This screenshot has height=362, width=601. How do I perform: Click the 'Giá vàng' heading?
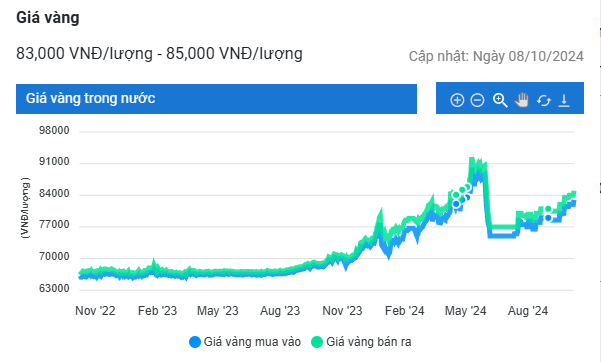[48, 18]
